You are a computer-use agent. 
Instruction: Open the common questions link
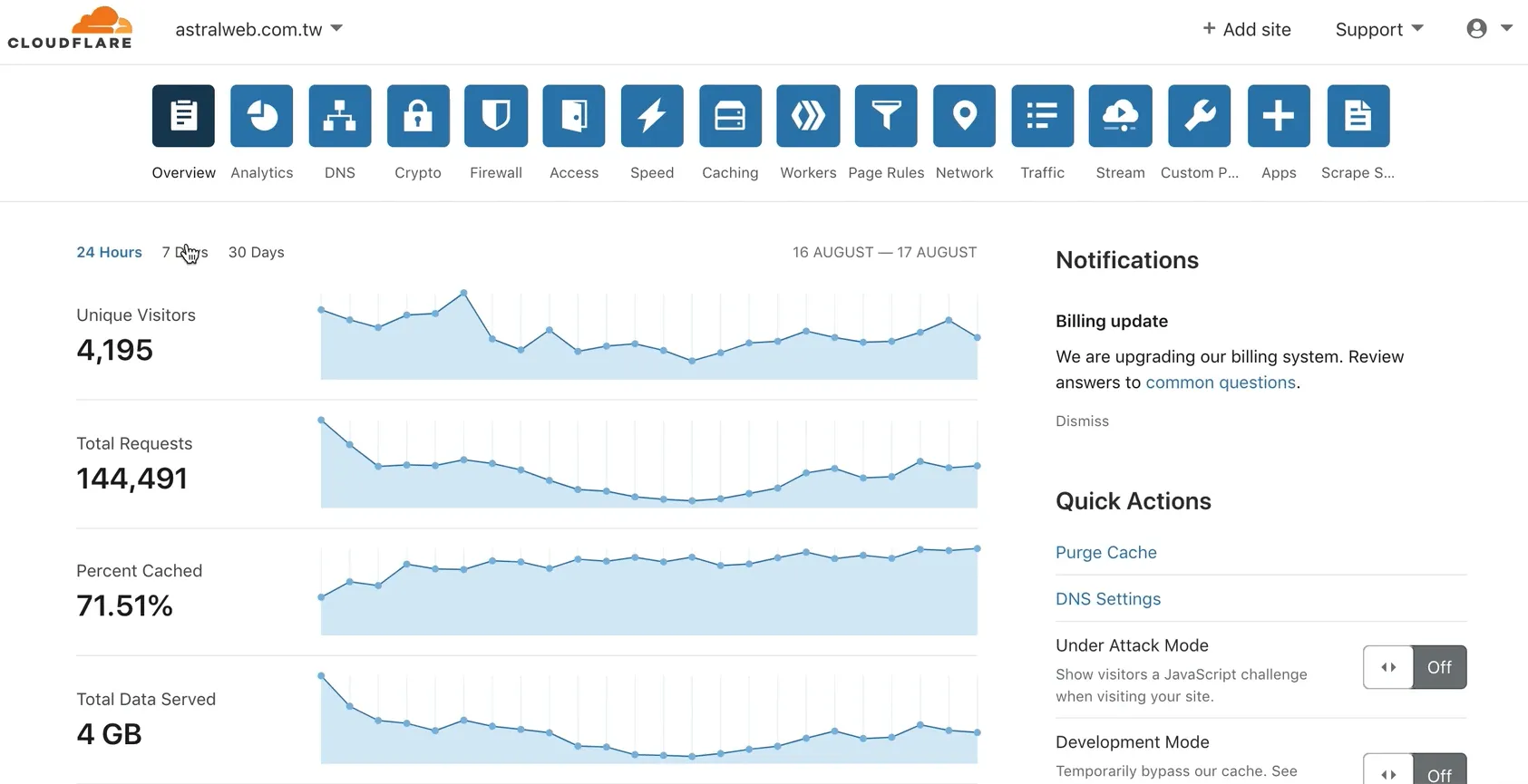pyautogui.click(x=1220, y=382)
